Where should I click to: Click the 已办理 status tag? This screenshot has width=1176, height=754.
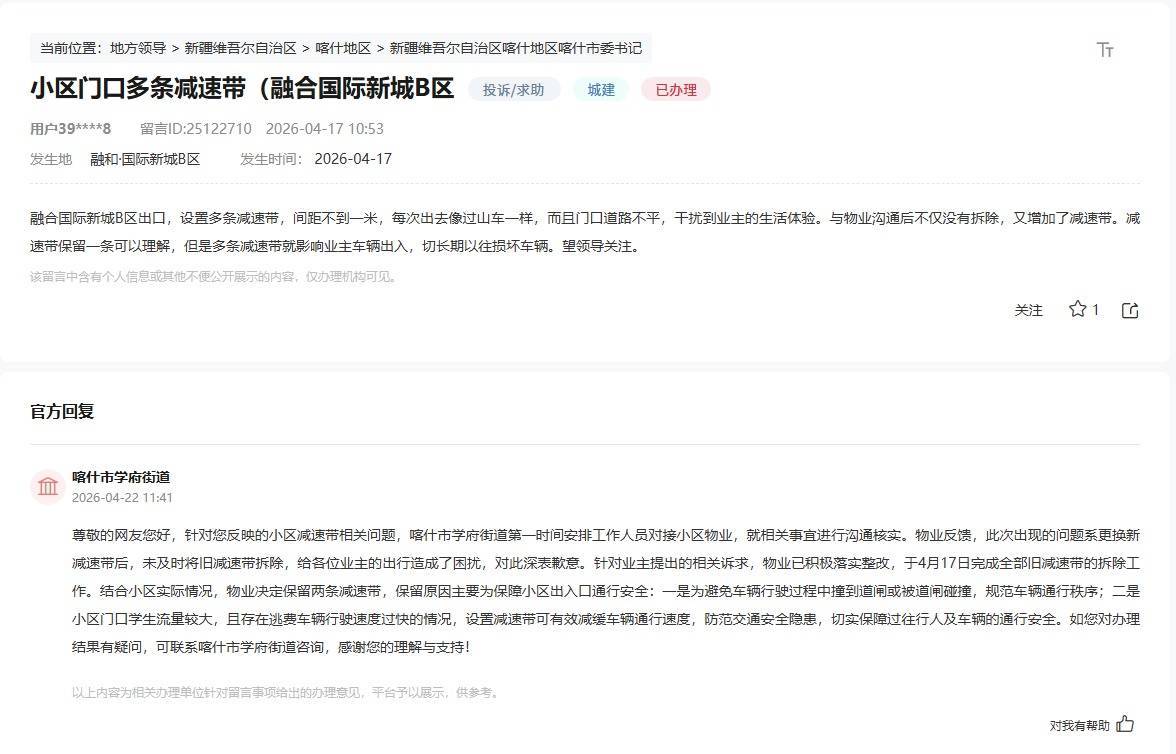click(x=676, y=90)
